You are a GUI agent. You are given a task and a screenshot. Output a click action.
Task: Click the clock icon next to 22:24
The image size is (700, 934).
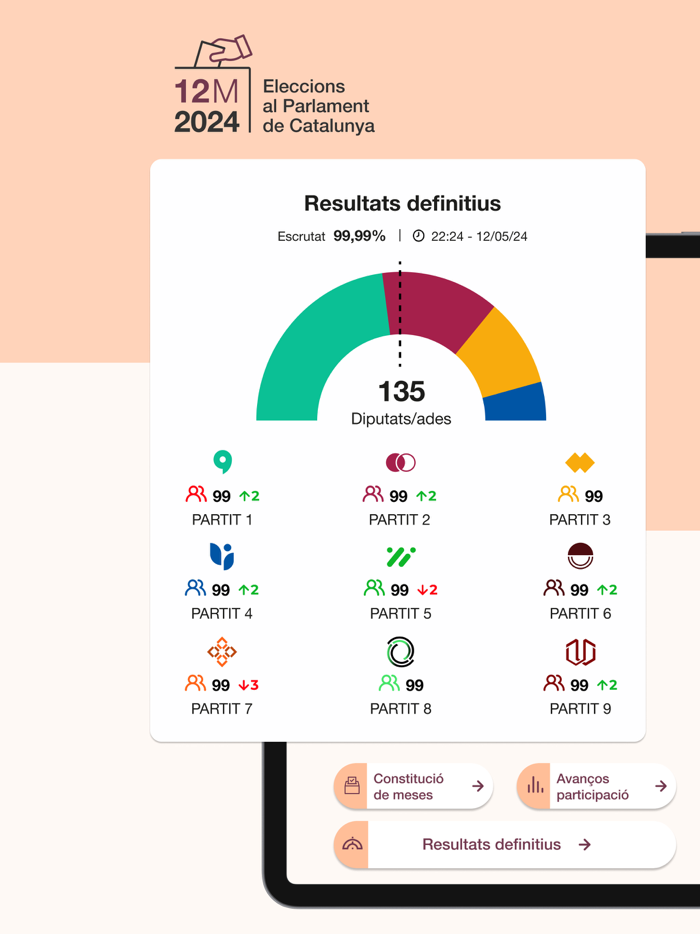point(419,237)
